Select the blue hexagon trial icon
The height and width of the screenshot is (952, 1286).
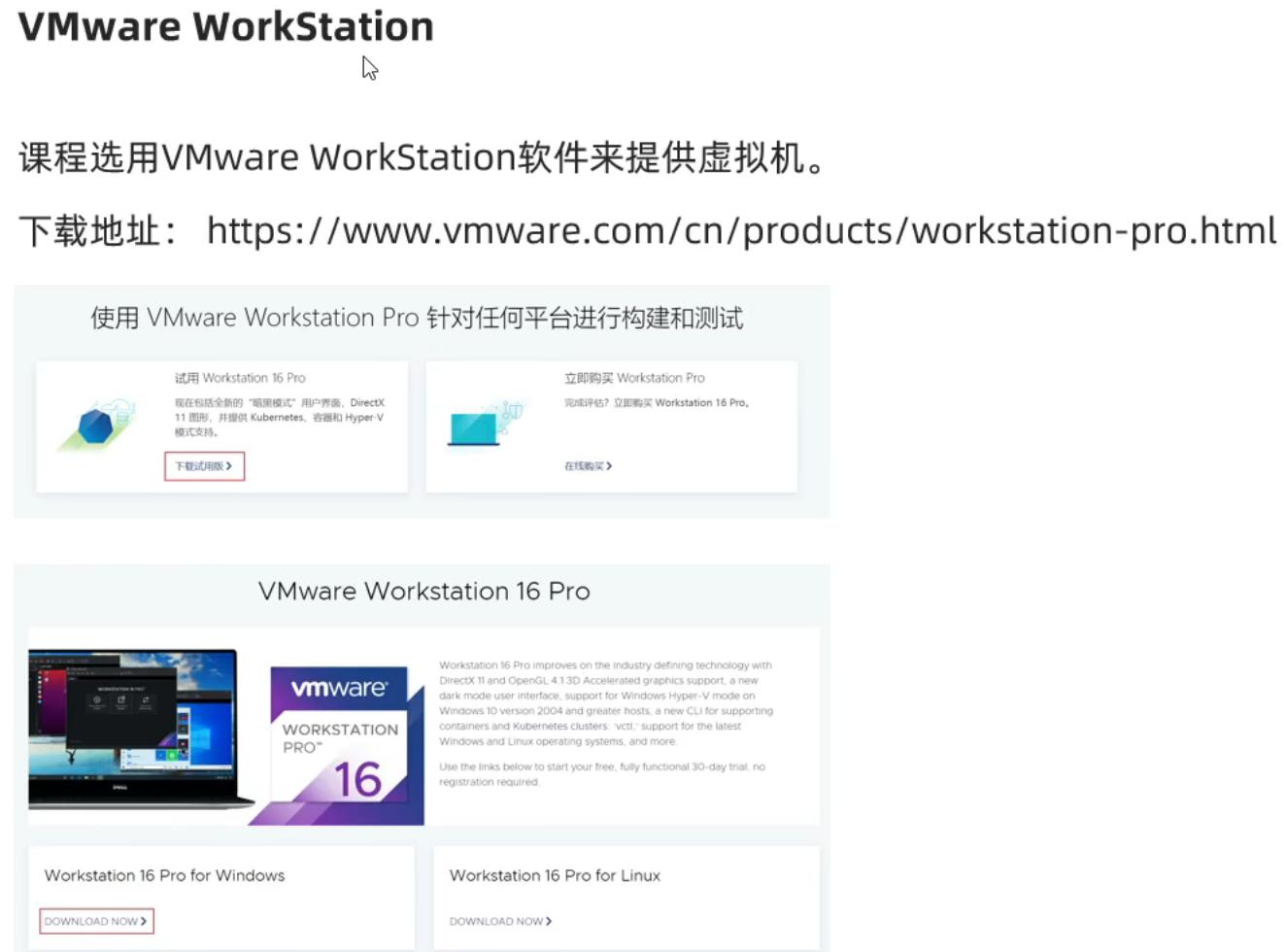point(96,425)
